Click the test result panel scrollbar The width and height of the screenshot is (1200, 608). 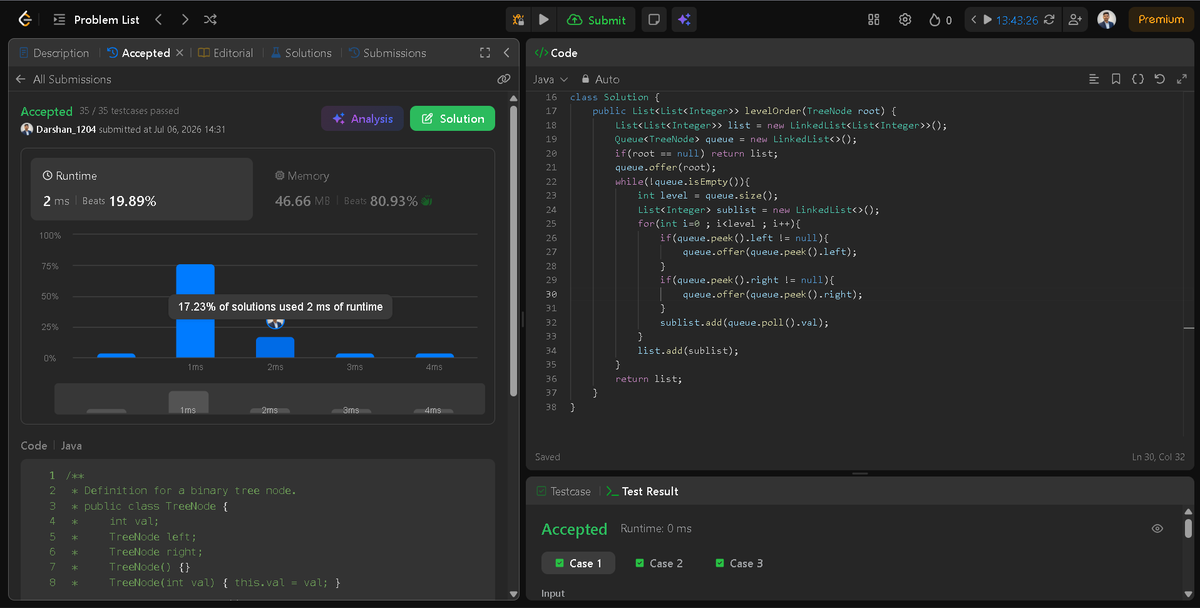click(1188, 530)
